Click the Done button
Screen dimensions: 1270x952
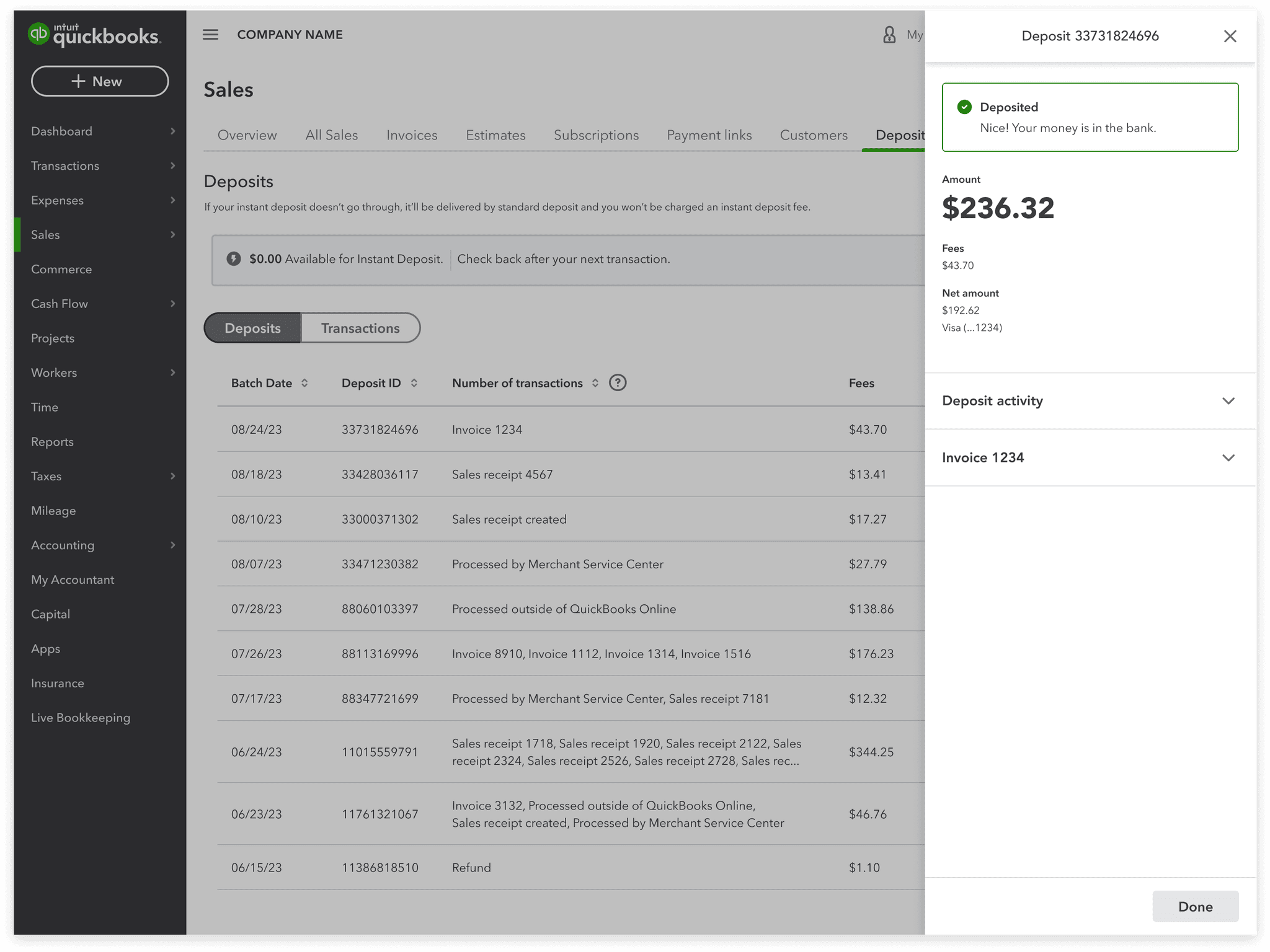coord(1195,906)
